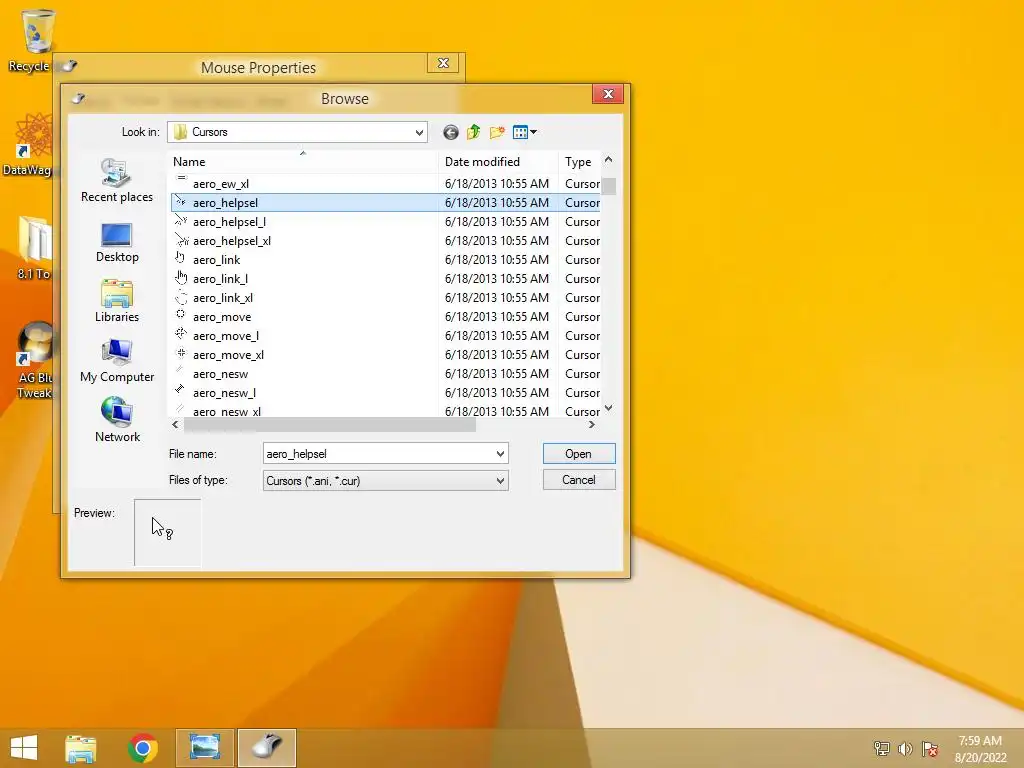This screenshot has width=1024, height=768.
Task: Close the Mouse Properties window
Action: pos(443,63)
